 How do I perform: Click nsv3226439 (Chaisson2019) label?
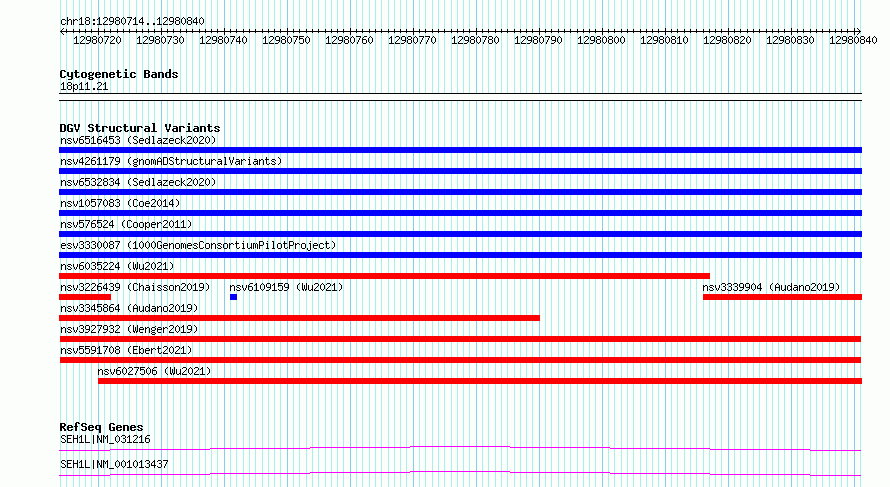(x=135, y=287)
